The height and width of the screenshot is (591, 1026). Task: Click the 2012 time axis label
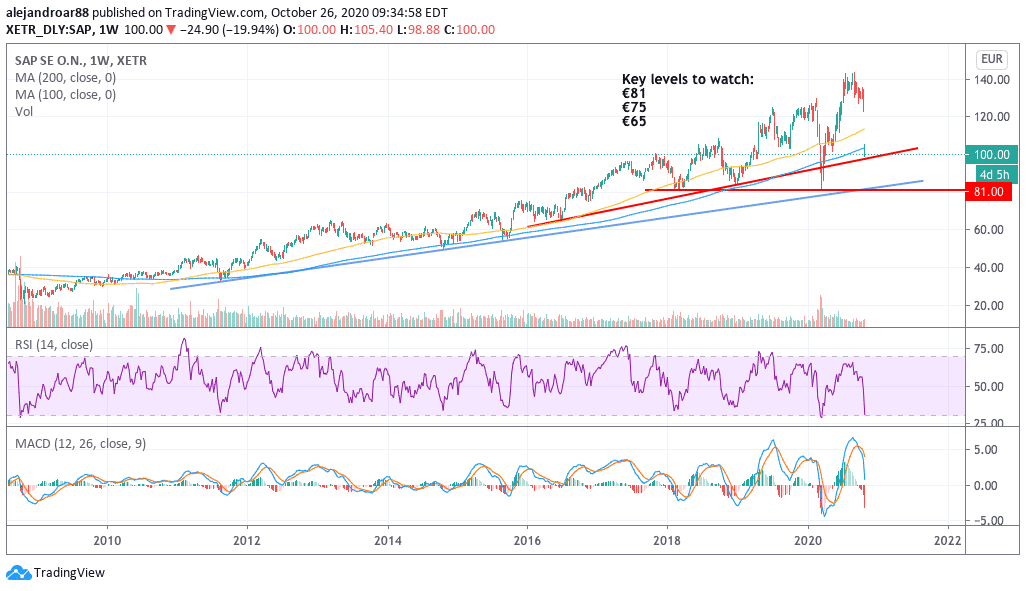(x=247, y=540)
